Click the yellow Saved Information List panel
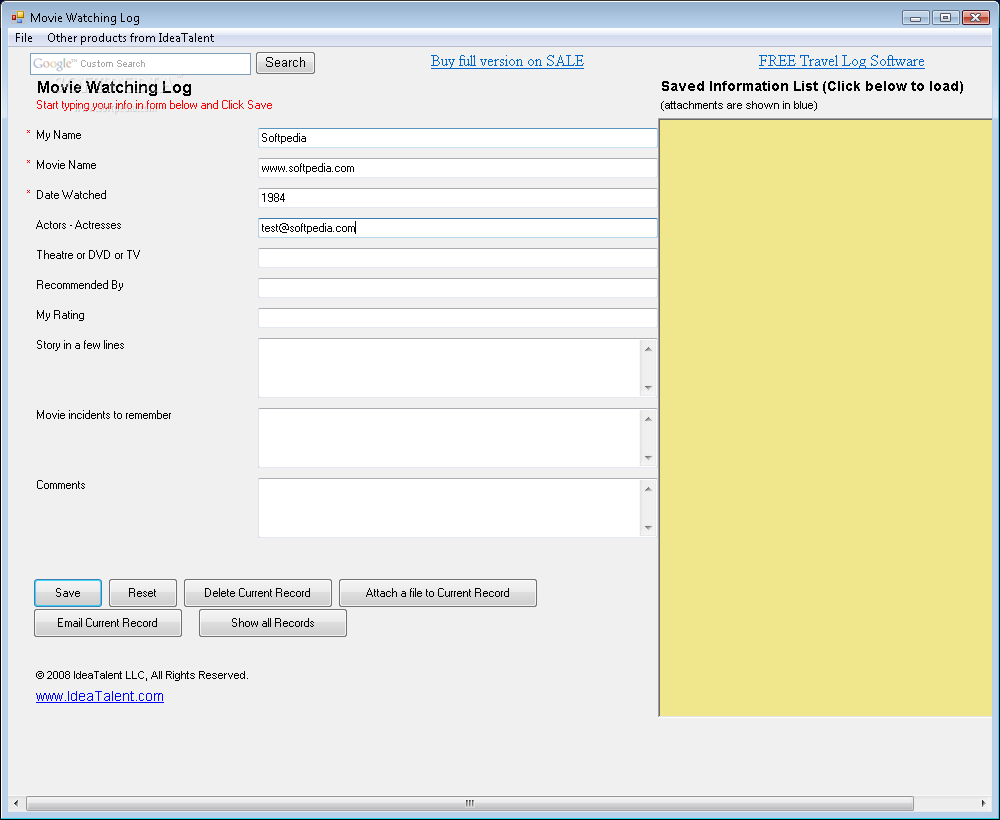Screen dimensions: 1000x820 (826, 418)
